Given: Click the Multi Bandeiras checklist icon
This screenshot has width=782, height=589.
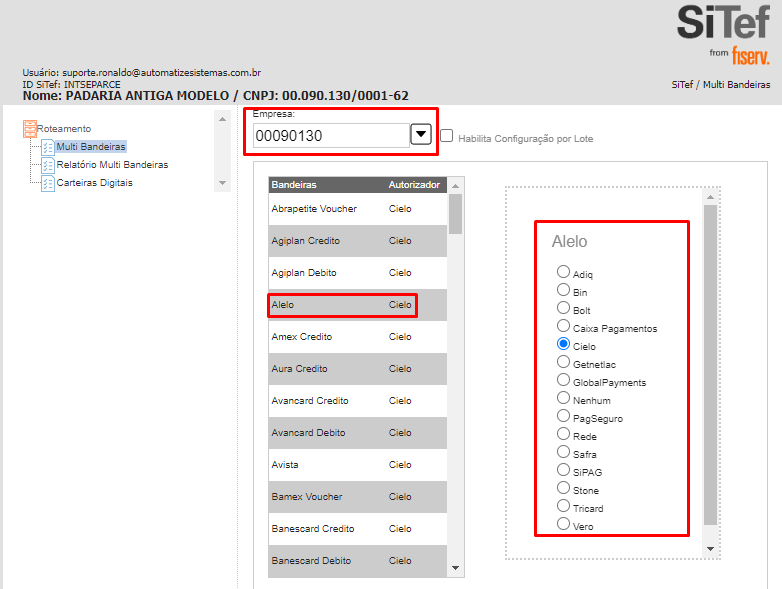Looking at the screenshot, I should [48, 147].
